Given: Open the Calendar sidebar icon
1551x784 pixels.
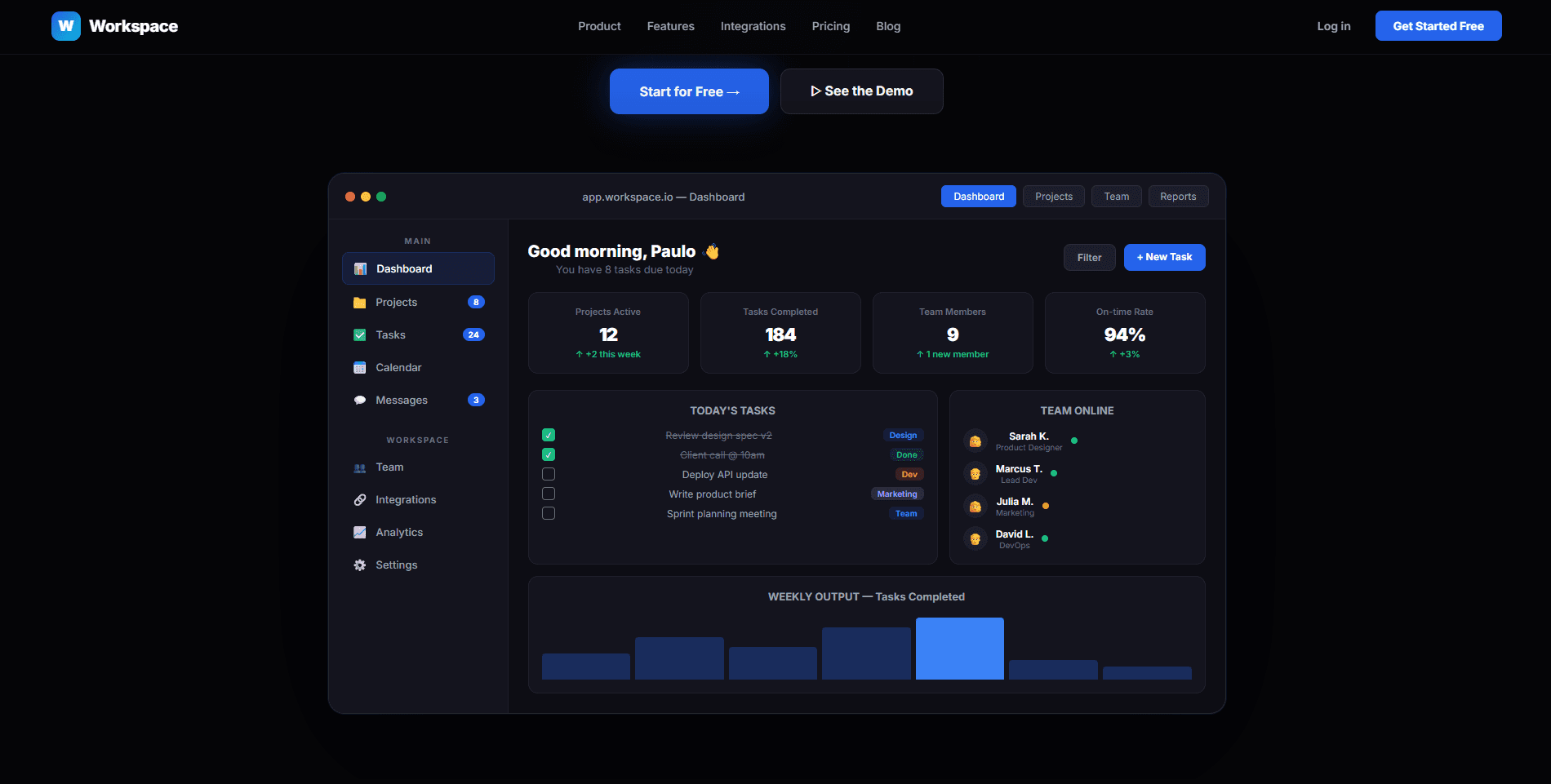Looking at the screenshot, I should click(x=359, y=368).
